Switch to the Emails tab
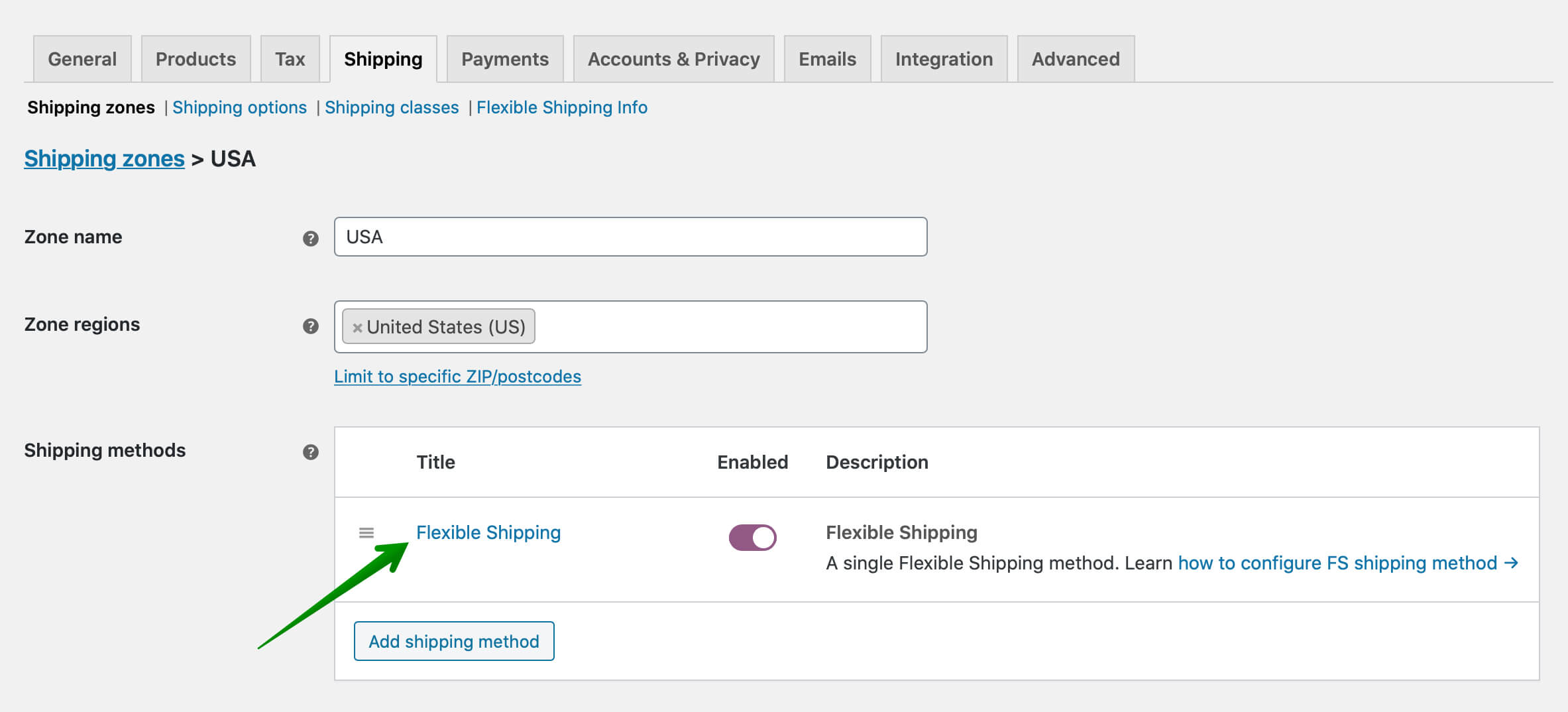This screenshot has width=1568, height=712. tap(827, 59)
